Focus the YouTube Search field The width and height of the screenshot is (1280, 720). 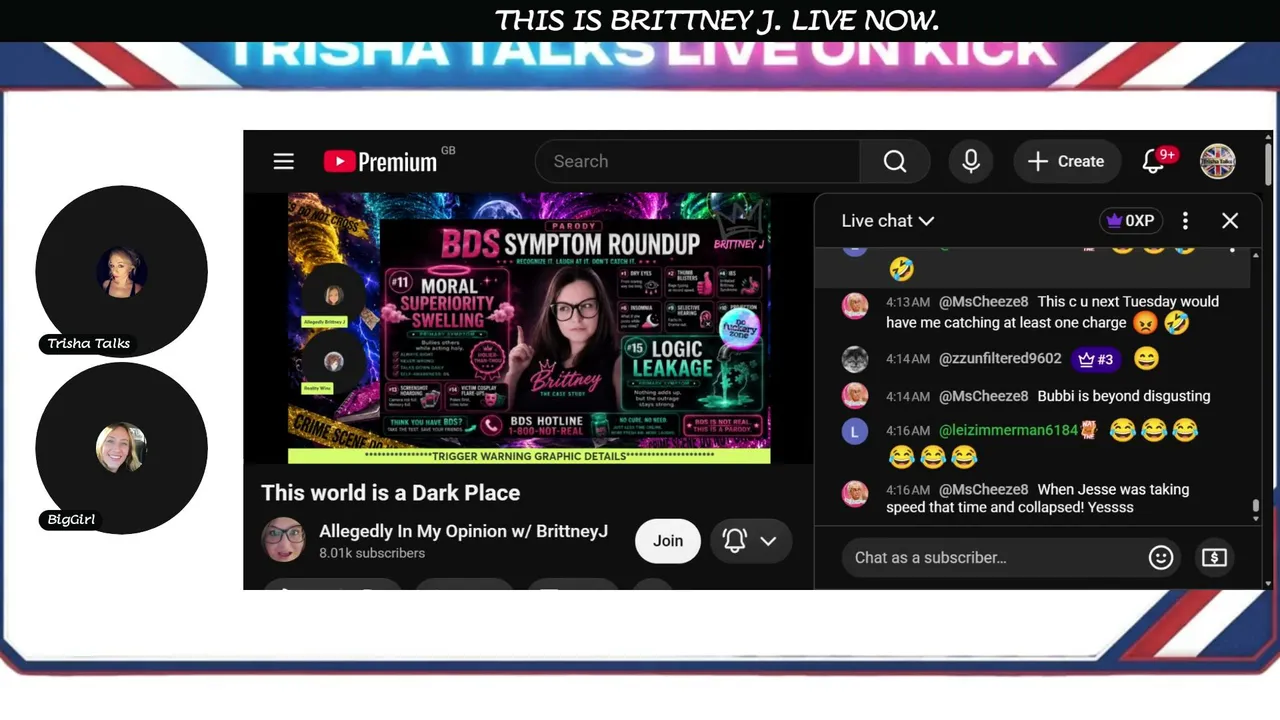tap(698, 161)
